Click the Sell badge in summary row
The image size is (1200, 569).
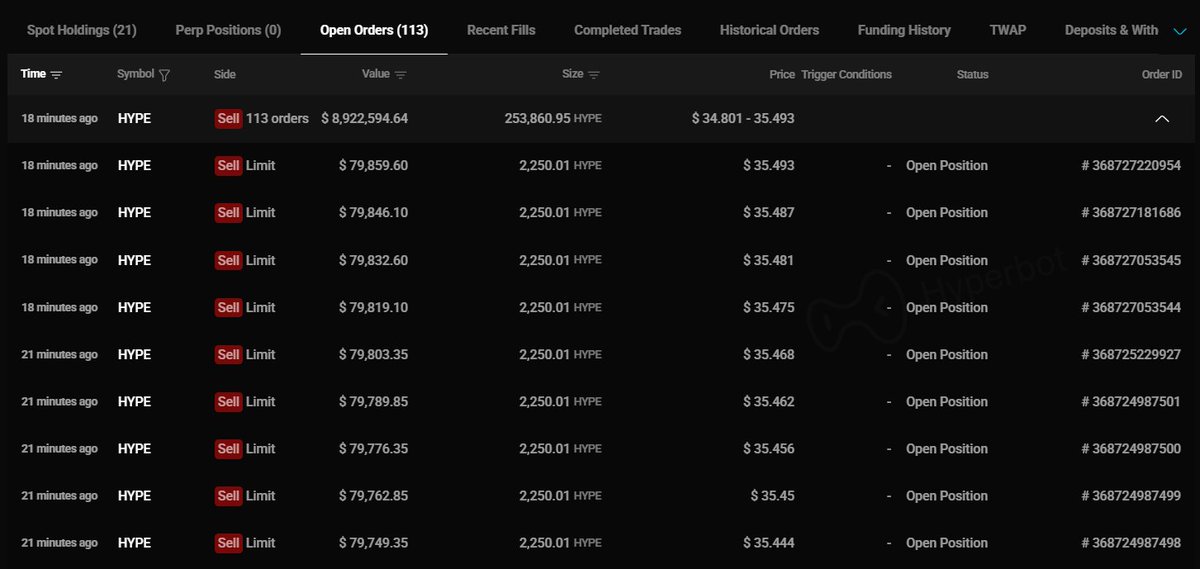(x=228, y=118)
